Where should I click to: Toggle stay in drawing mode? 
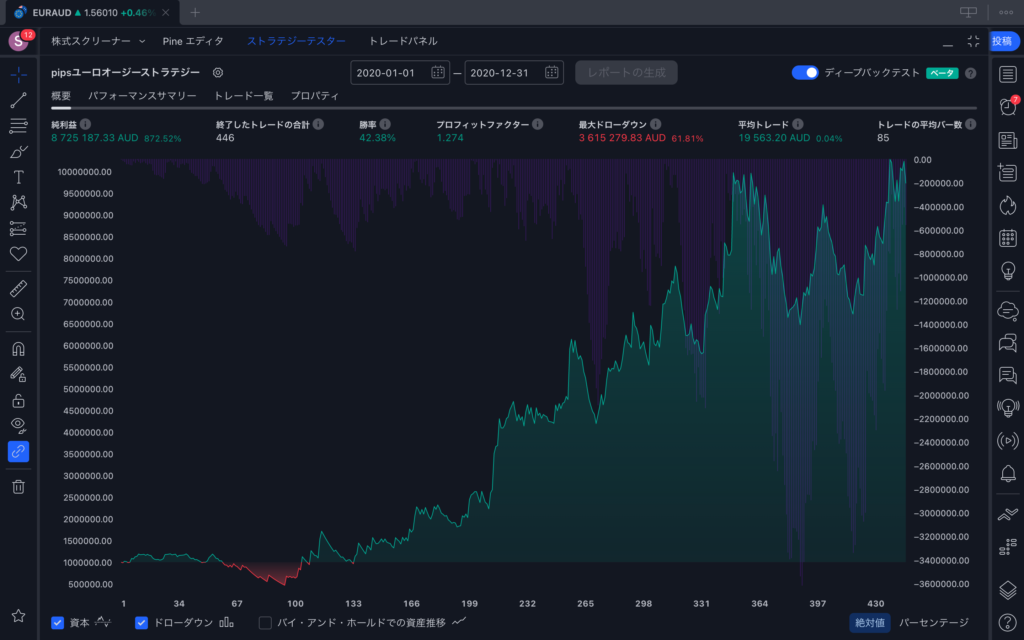(x=18, y=374)
